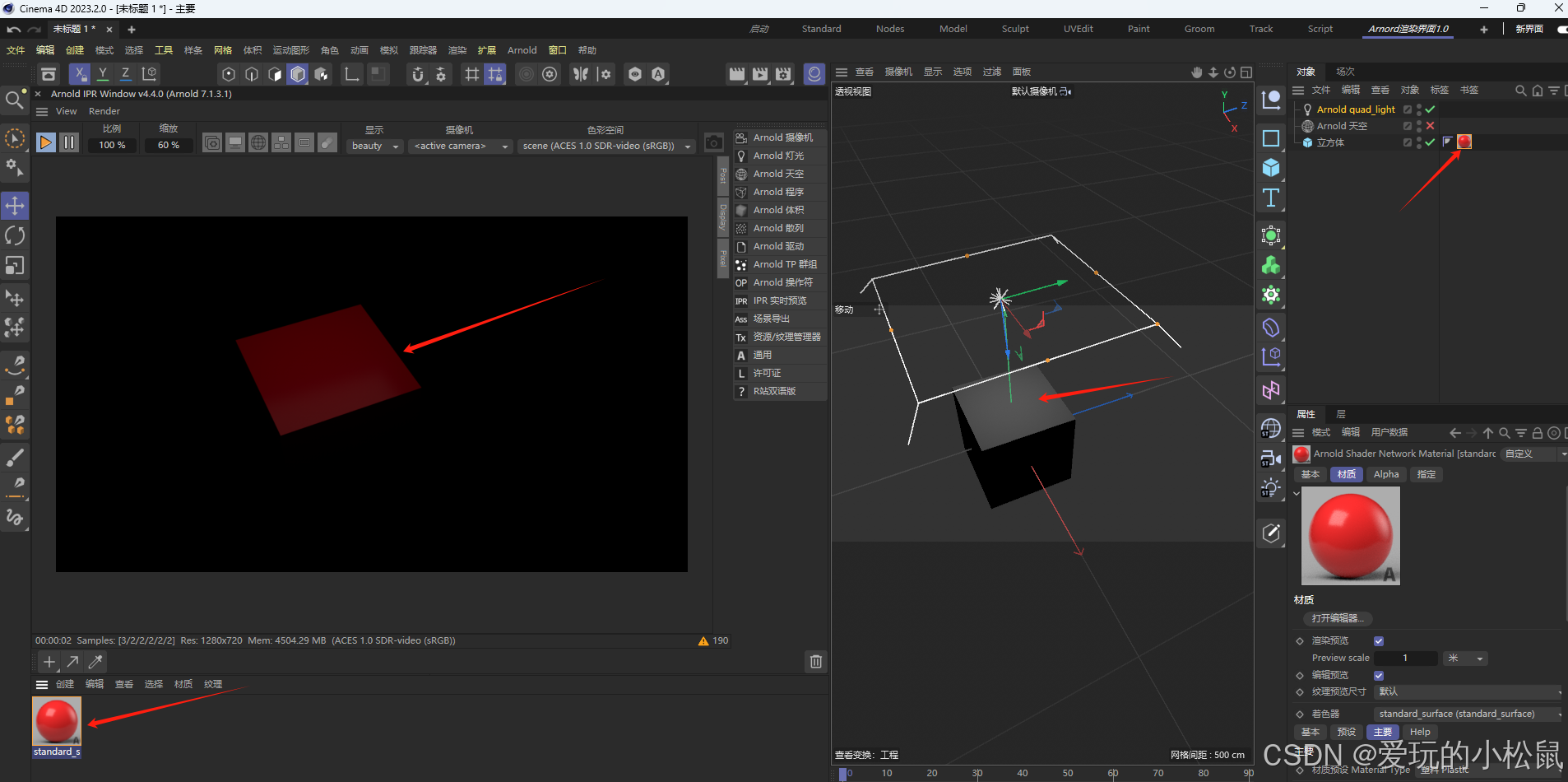Viewport: 1568px width, 782px height.
Task: Open the 渲染 menu in menu bar
Action: click(457, 50)
